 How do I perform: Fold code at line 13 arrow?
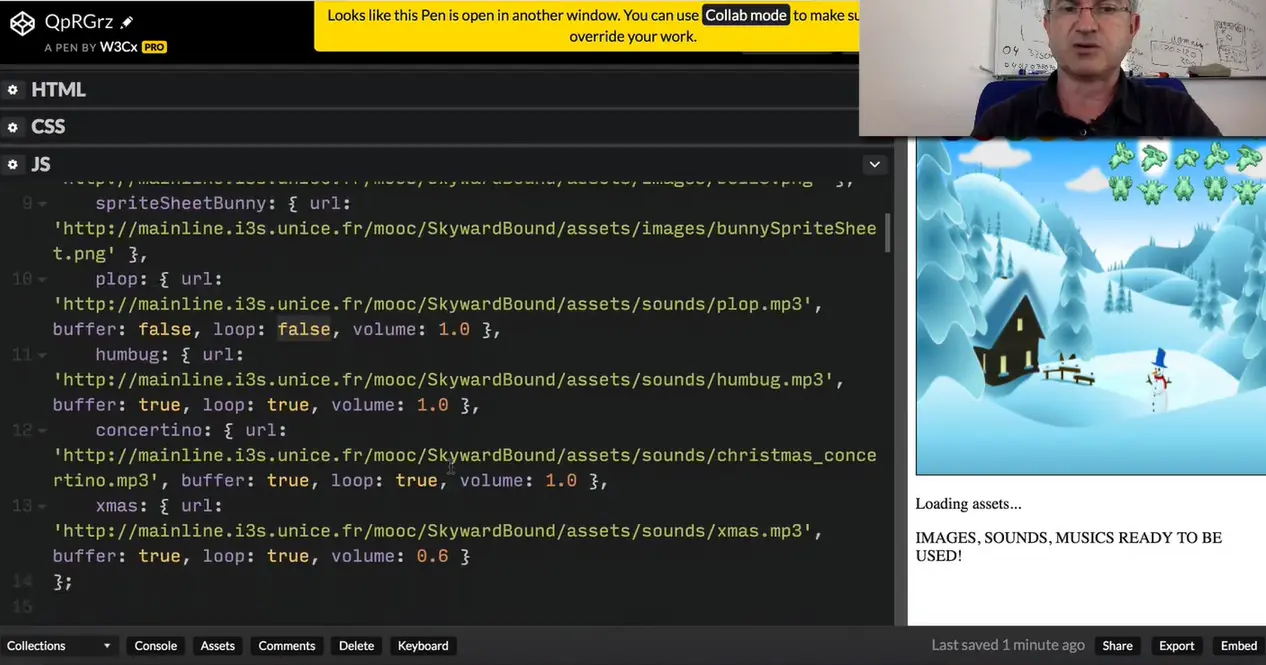[x=42, y=505]
